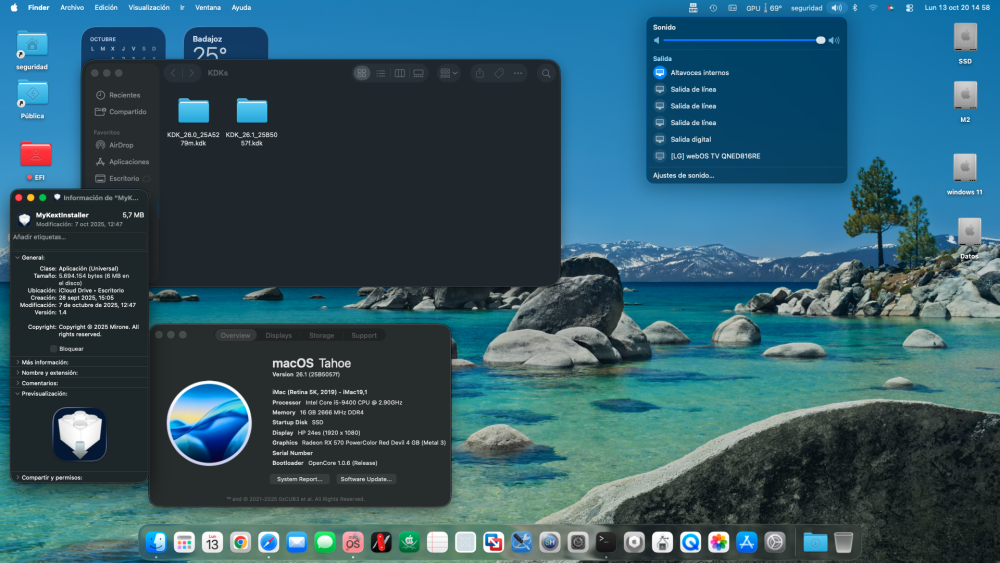
Task: Open the Ventana menu
Action: click(x=208, y=8)
